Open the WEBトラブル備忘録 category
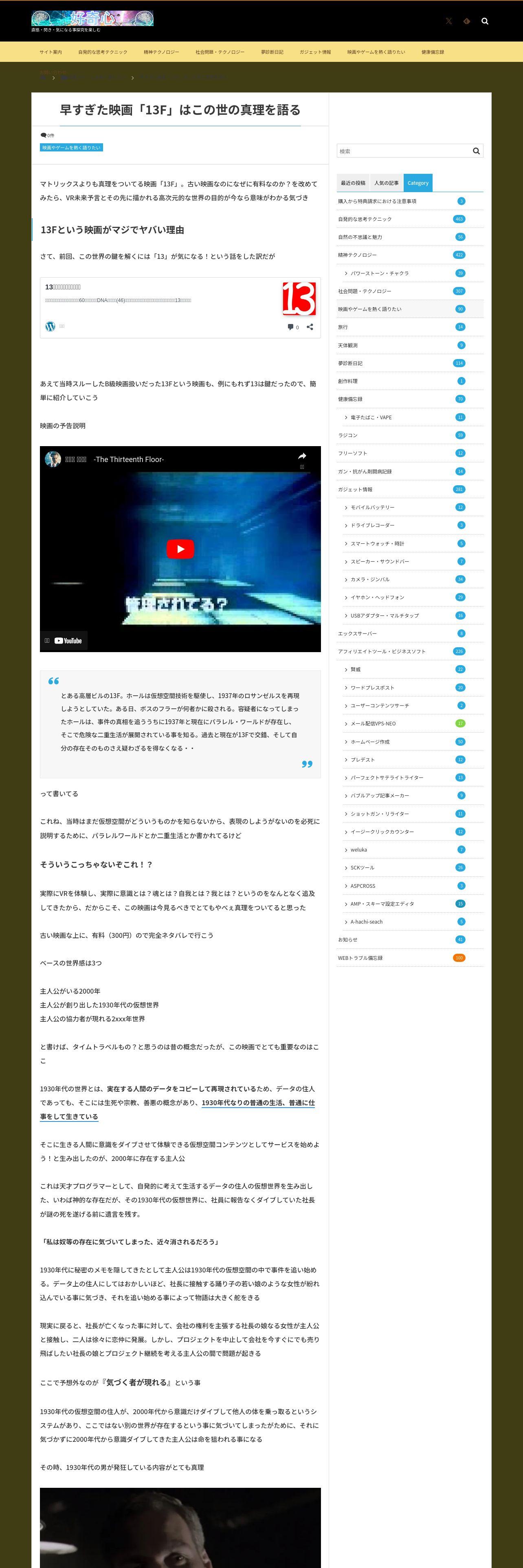Image resolution: width=523 pixels, height=1568 pixels. coord(360,958)
